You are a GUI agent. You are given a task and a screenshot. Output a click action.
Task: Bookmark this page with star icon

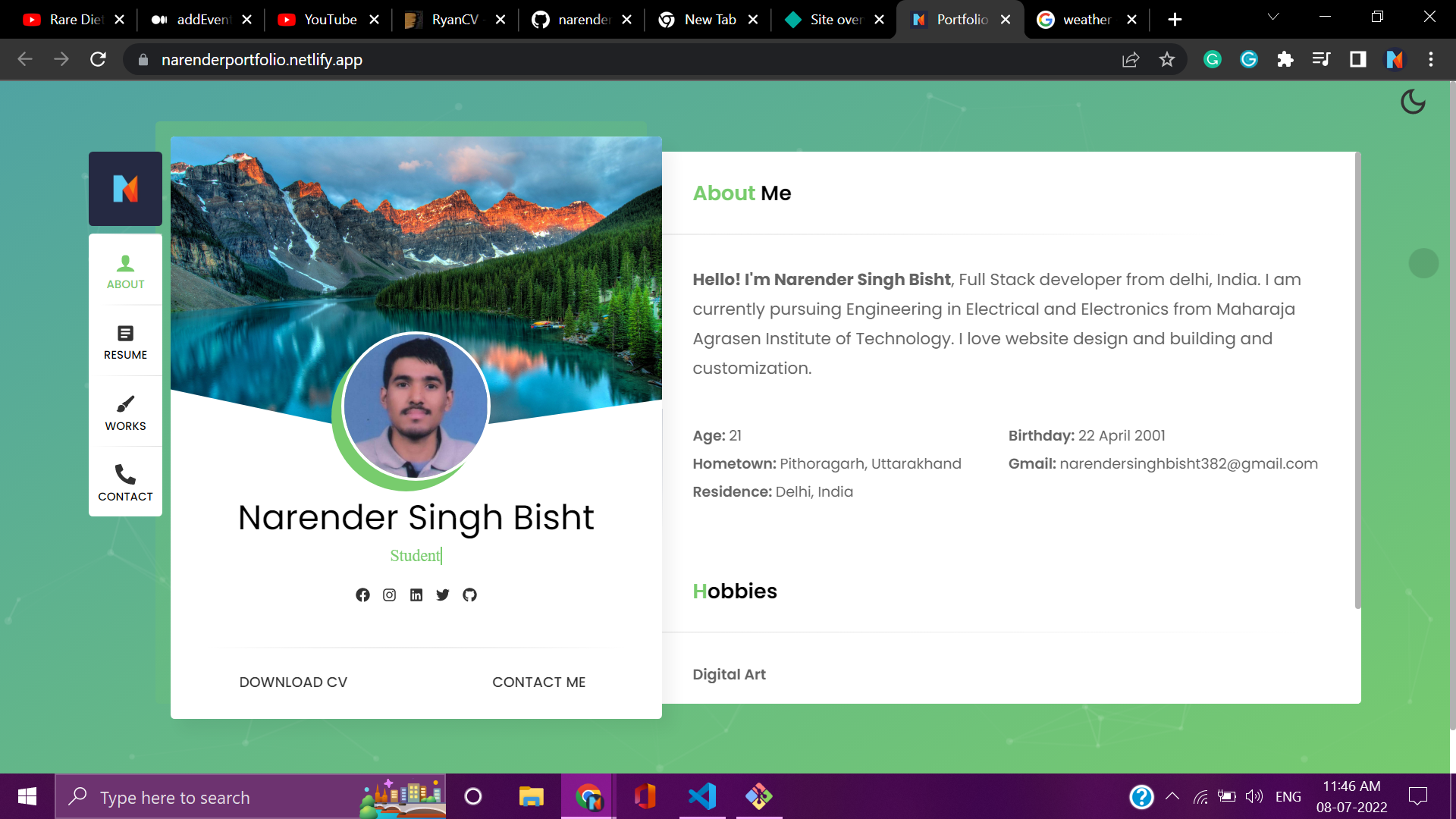coord(1167,59)
